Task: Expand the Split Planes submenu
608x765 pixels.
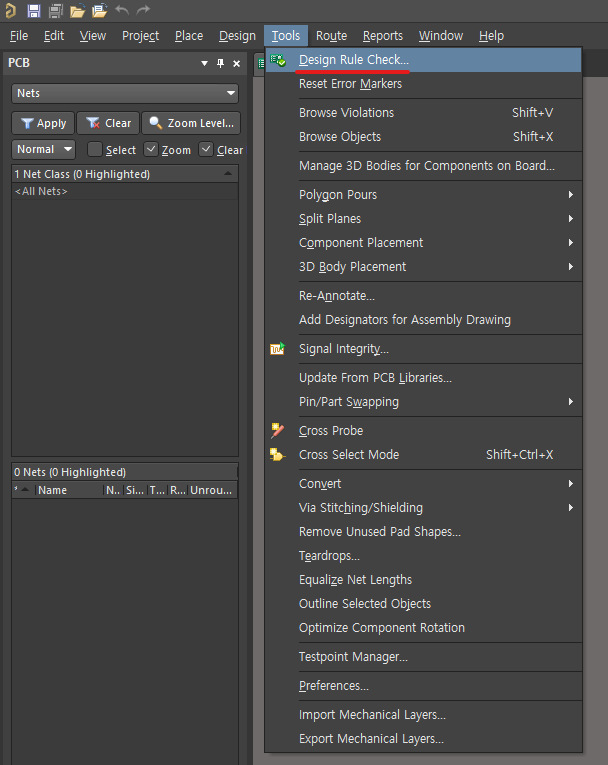Action: [x=570, y=219]
